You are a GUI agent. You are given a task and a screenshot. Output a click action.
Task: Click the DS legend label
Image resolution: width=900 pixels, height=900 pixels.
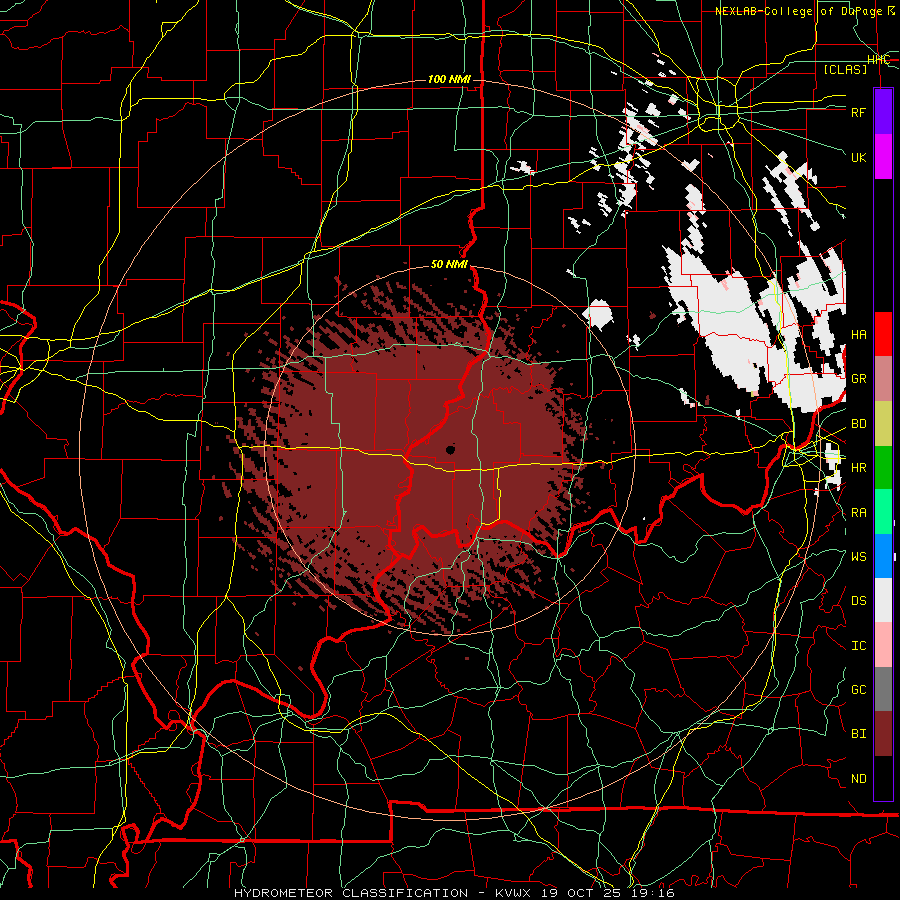pos(859,601)
